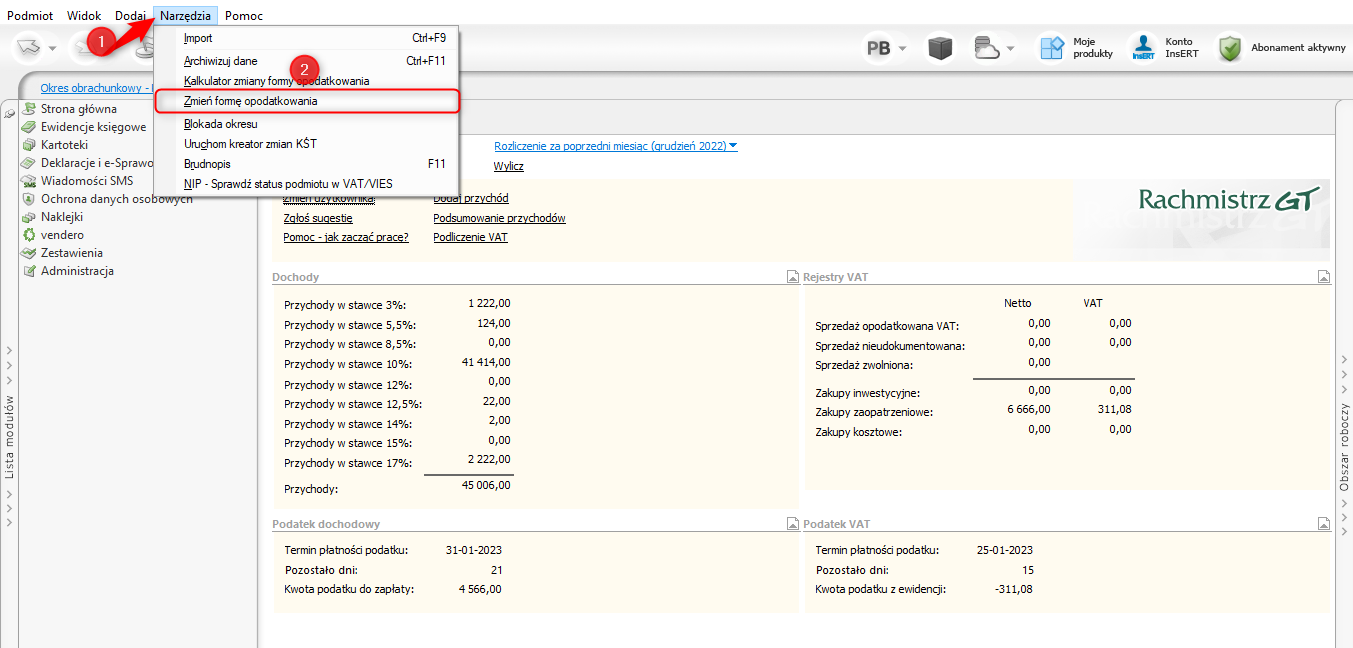Screen dimensions: 1353x648
Task: Click value 41 414,00 for 10% rate
Action: pos(486,362)
